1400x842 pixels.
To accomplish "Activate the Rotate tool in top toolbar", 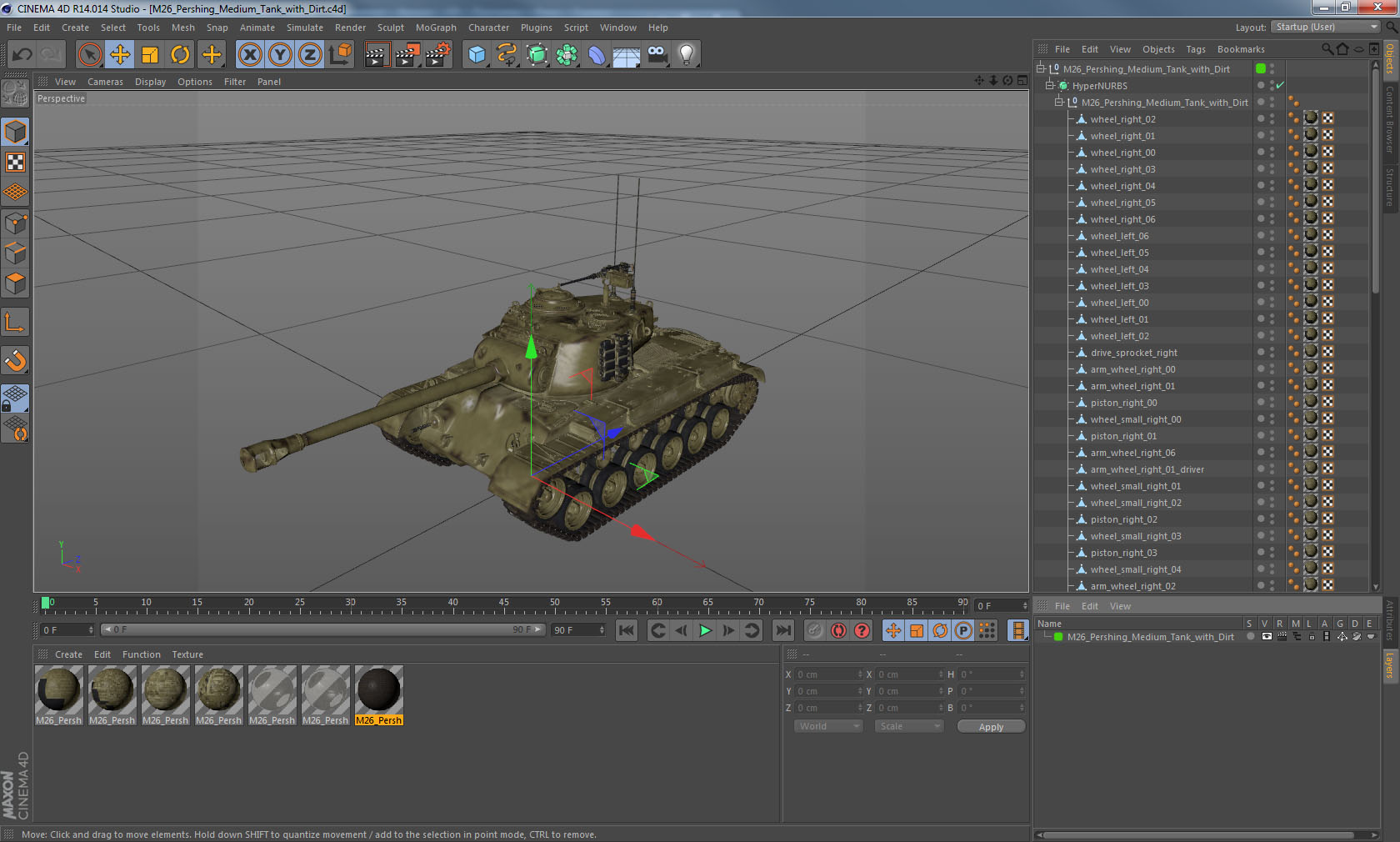I will point(180,55).
